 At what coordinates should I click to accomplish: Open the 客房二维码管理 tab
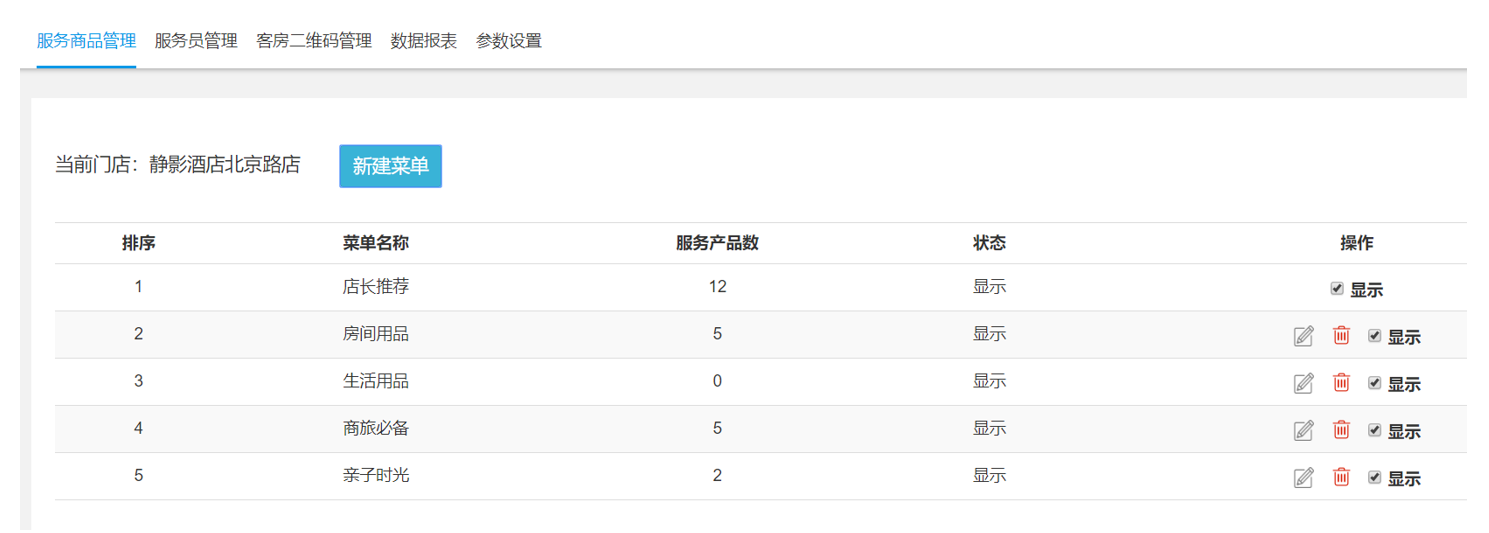[314, 41]
